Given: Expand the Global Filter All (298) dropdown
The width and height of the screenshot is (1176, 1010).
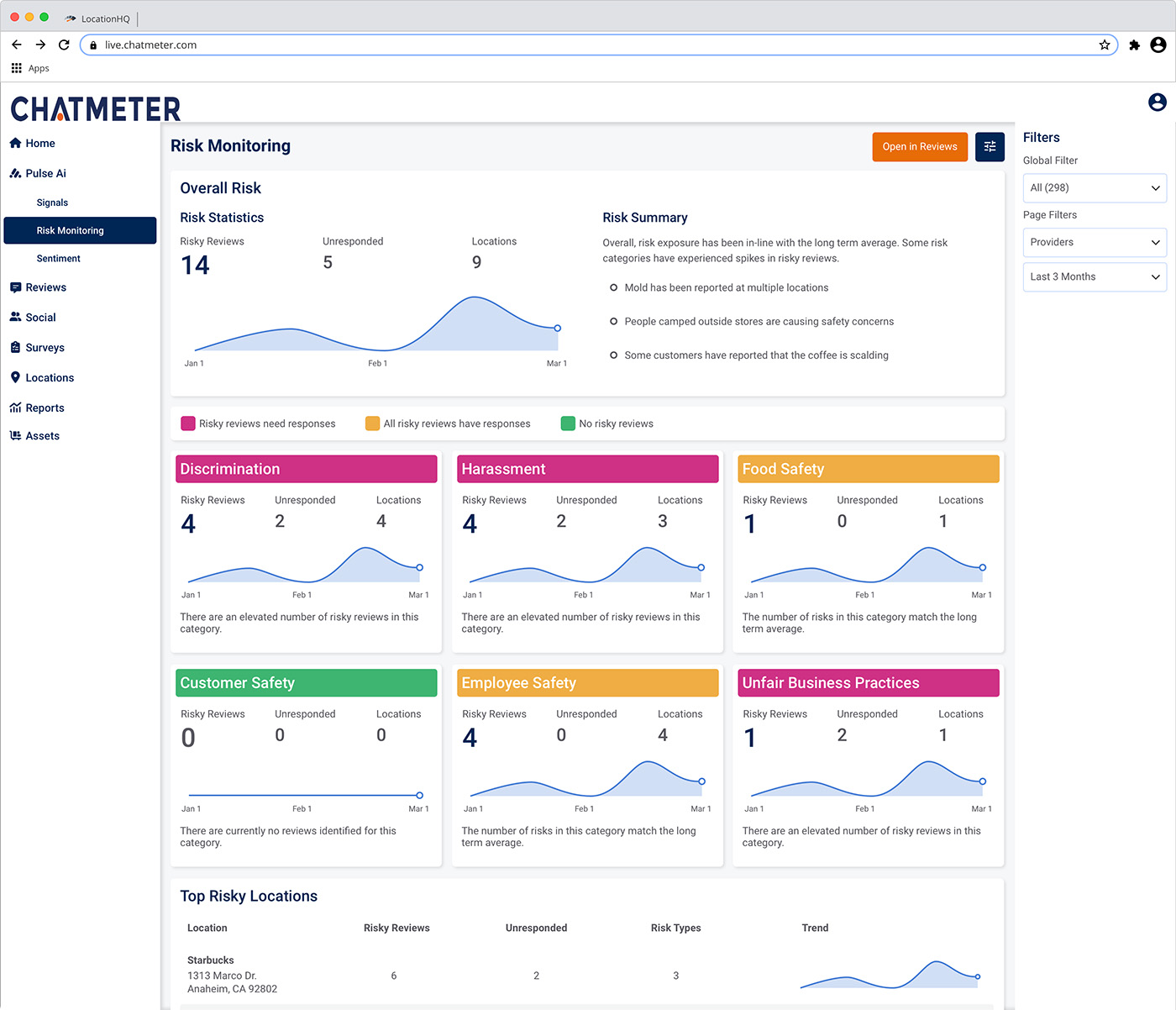Looking at the screenshot, I should tap(1095, 188).
